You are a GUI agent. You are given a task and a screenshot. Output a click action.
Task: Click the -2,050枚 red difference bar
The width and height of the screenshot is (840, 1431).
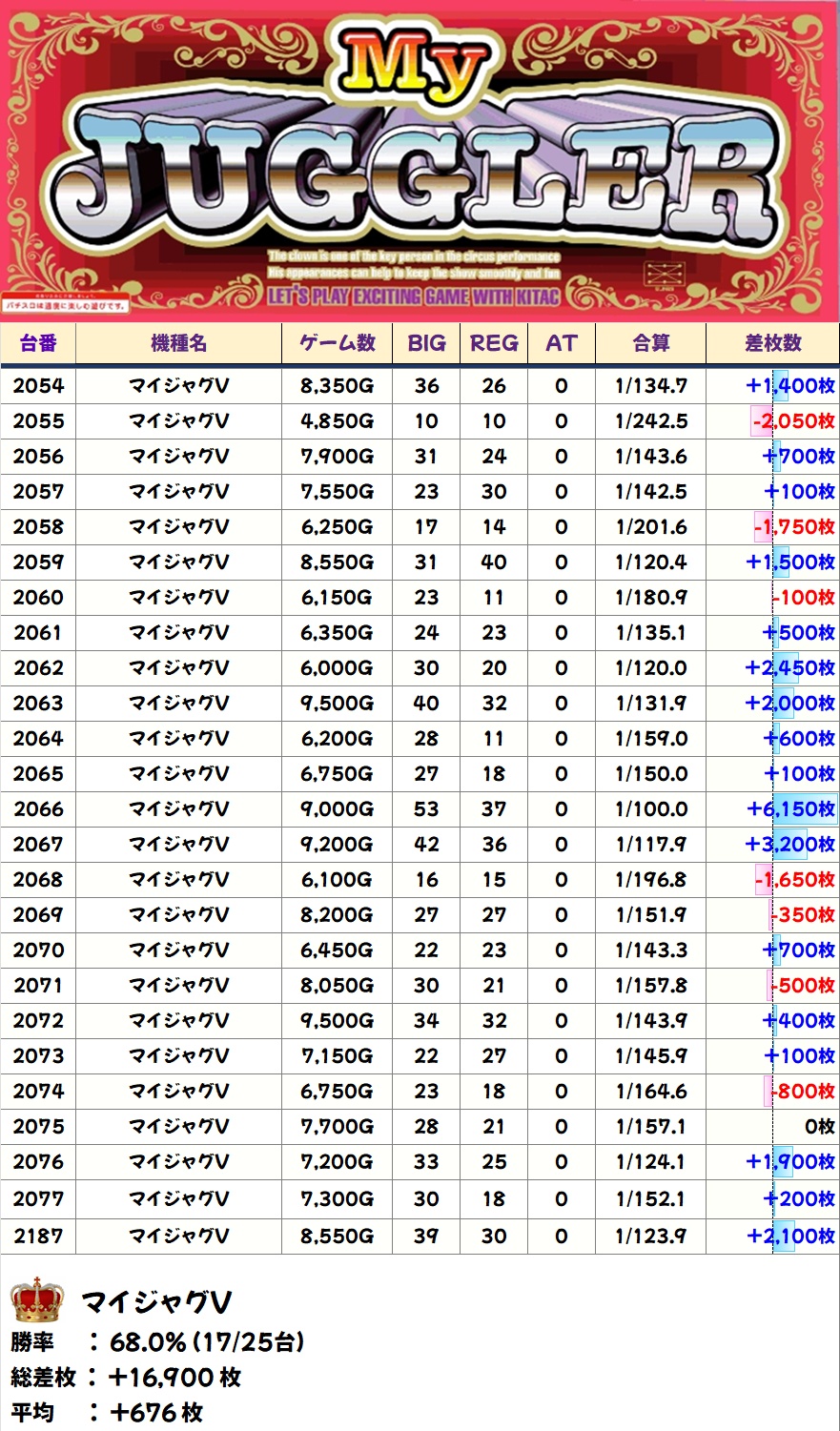pyautogui.click(x=793, y=421)
